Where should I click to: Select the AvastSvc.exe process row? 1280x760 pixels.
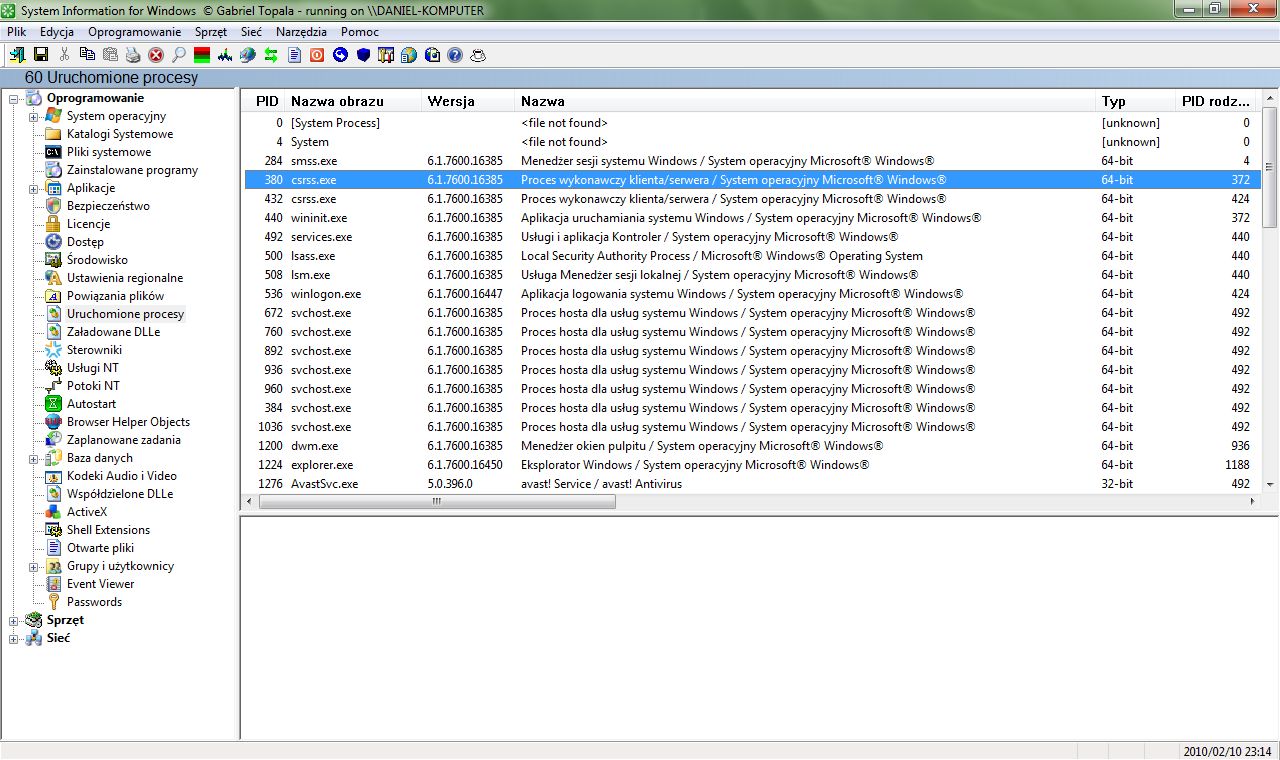[752, 484]
